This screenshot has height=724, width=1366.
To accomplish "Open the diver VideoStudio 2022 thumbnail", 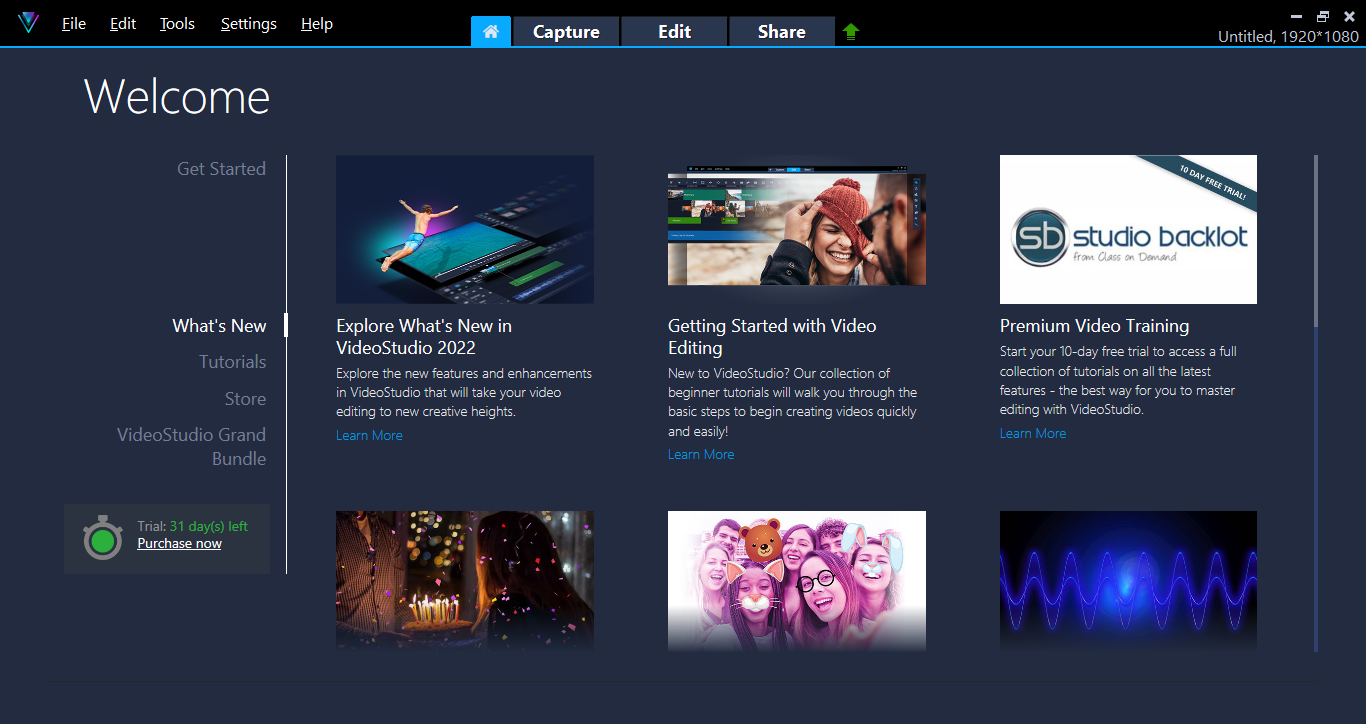I will click(465, 229).
